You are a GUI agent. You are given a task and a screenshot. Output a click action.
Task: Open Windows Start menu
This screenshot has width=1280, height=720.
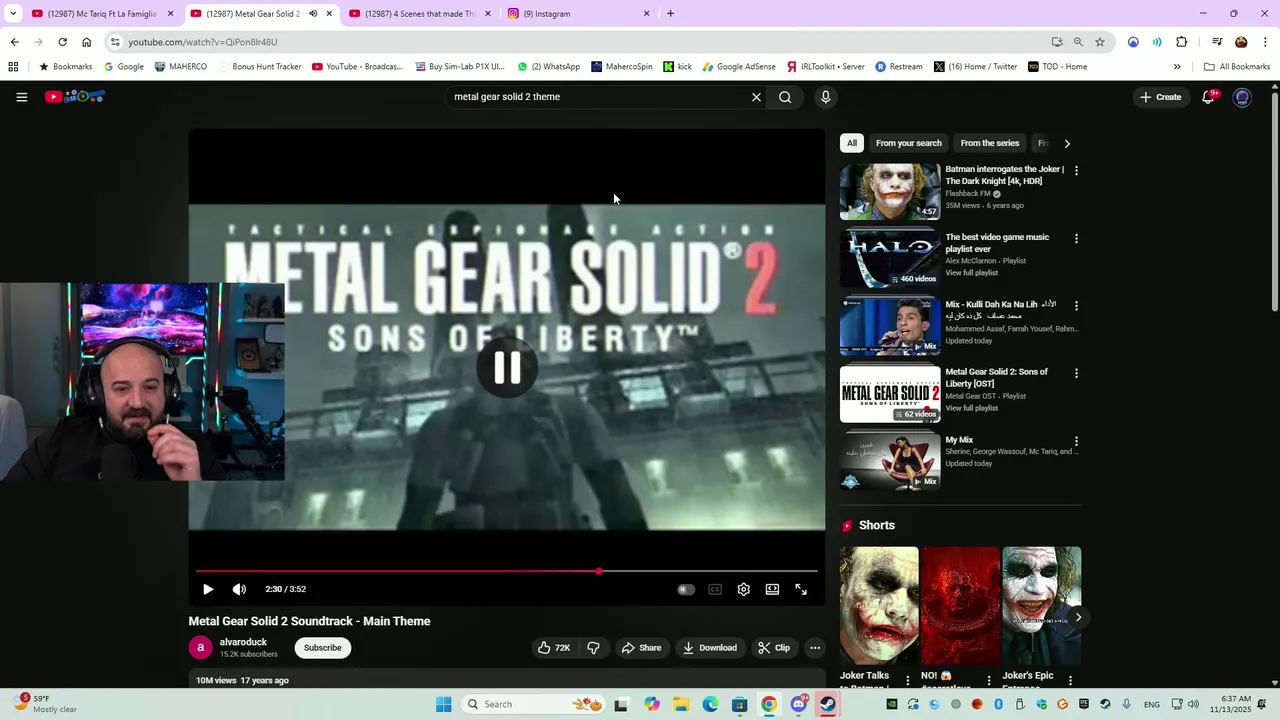click(443, 704)
